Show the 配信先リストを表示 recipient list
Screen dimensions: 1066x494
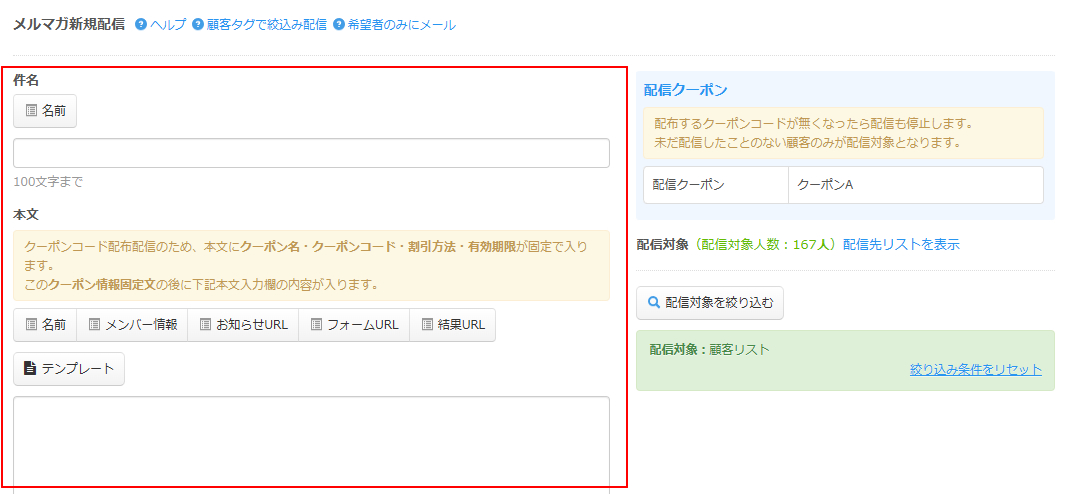click(901, 244)
